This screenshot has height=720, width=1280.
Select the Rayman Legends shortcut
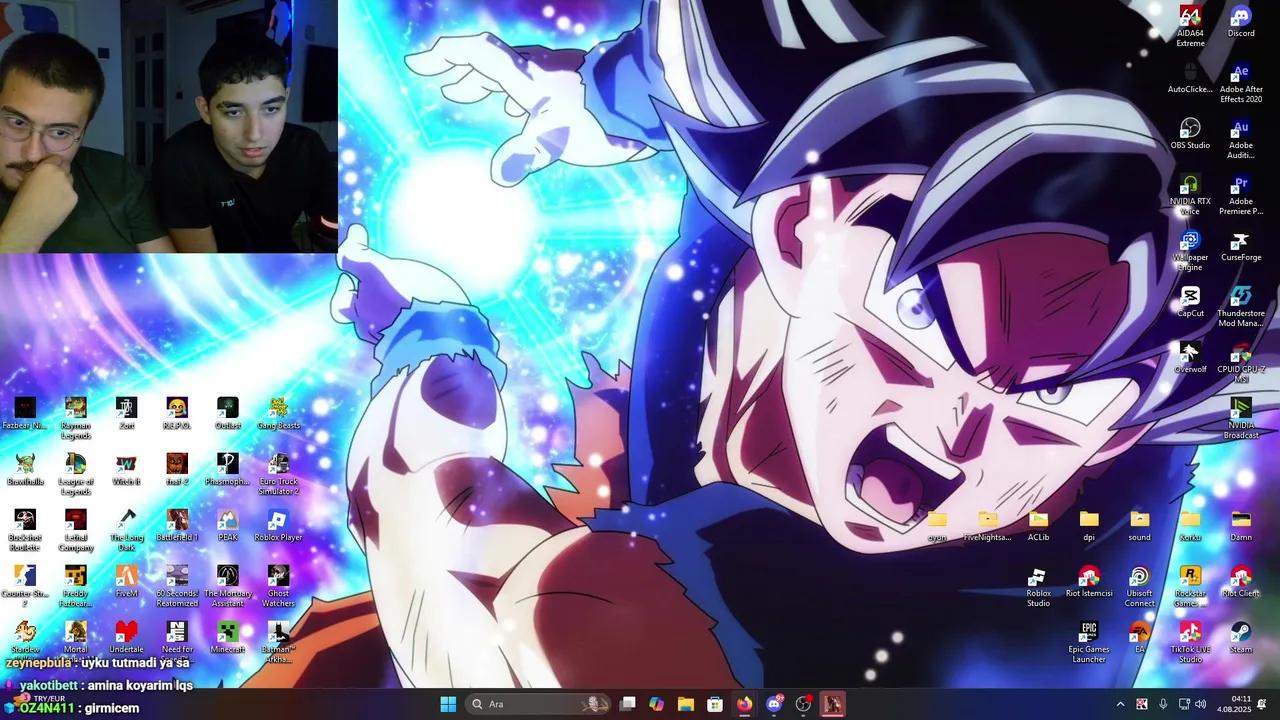(75, 419)
